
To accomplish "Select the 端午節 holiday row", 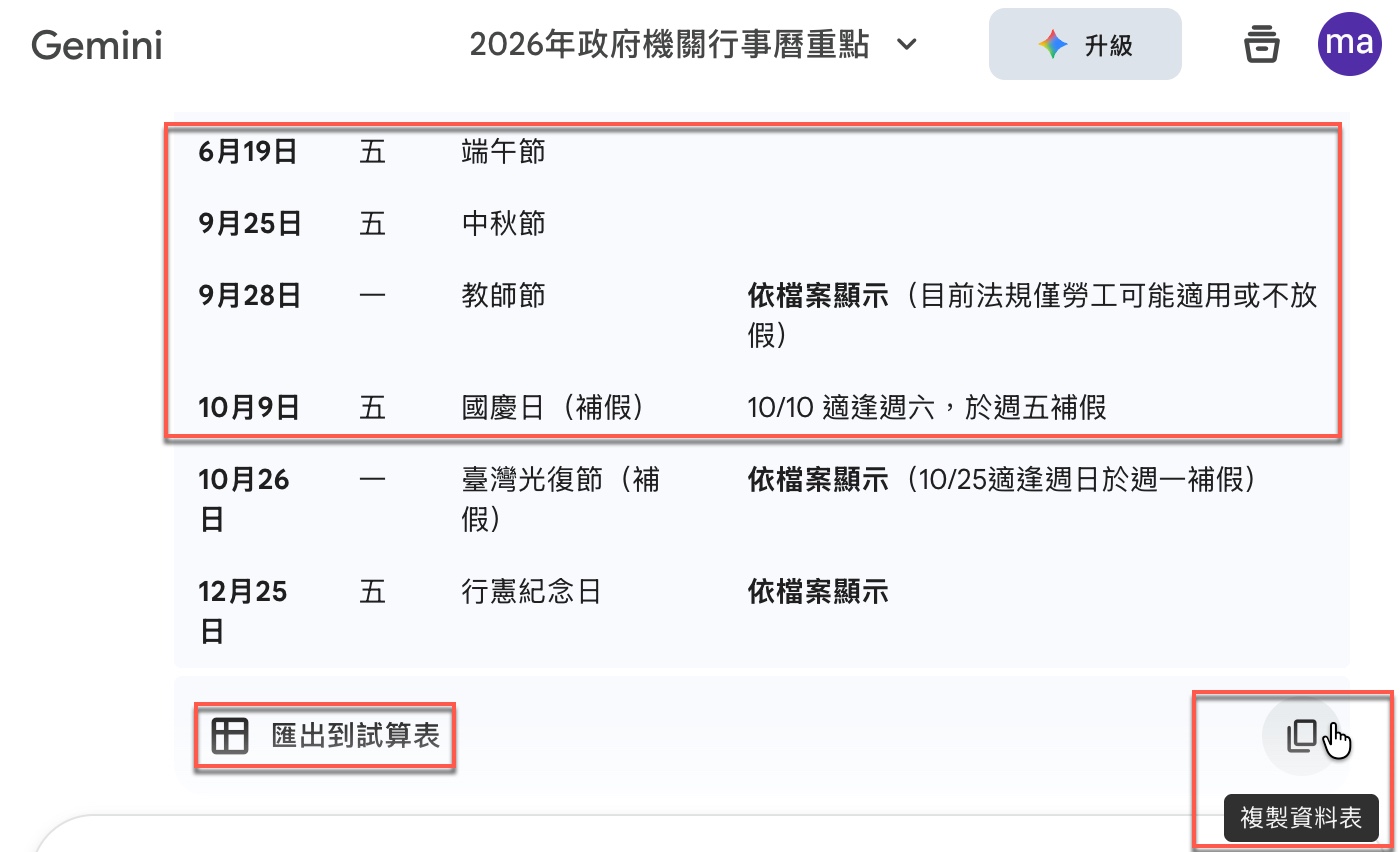I will click(503, 151).
